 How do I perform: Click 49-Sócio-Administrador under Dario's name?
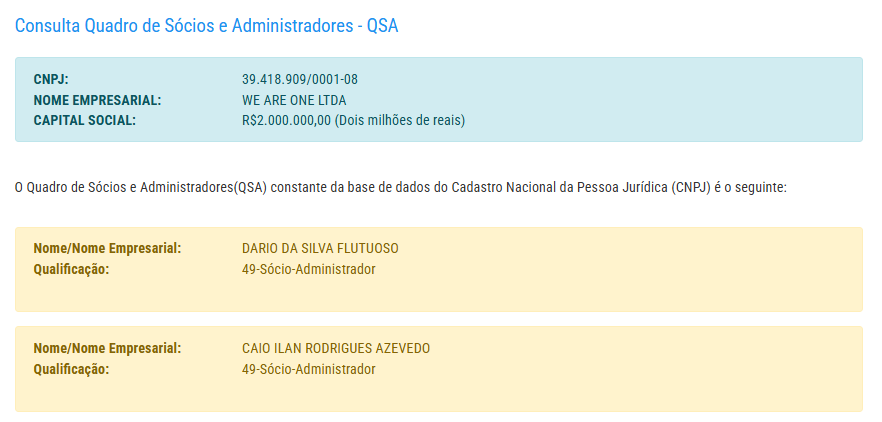tap(308, 269)
